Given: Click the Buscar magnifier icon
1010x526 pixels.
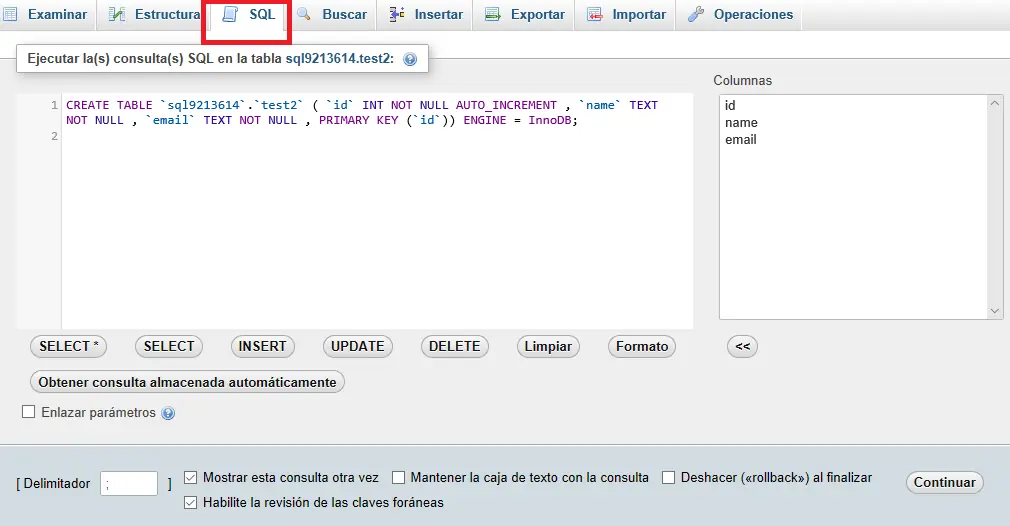Looking at the screenshot, I should 303,14.
